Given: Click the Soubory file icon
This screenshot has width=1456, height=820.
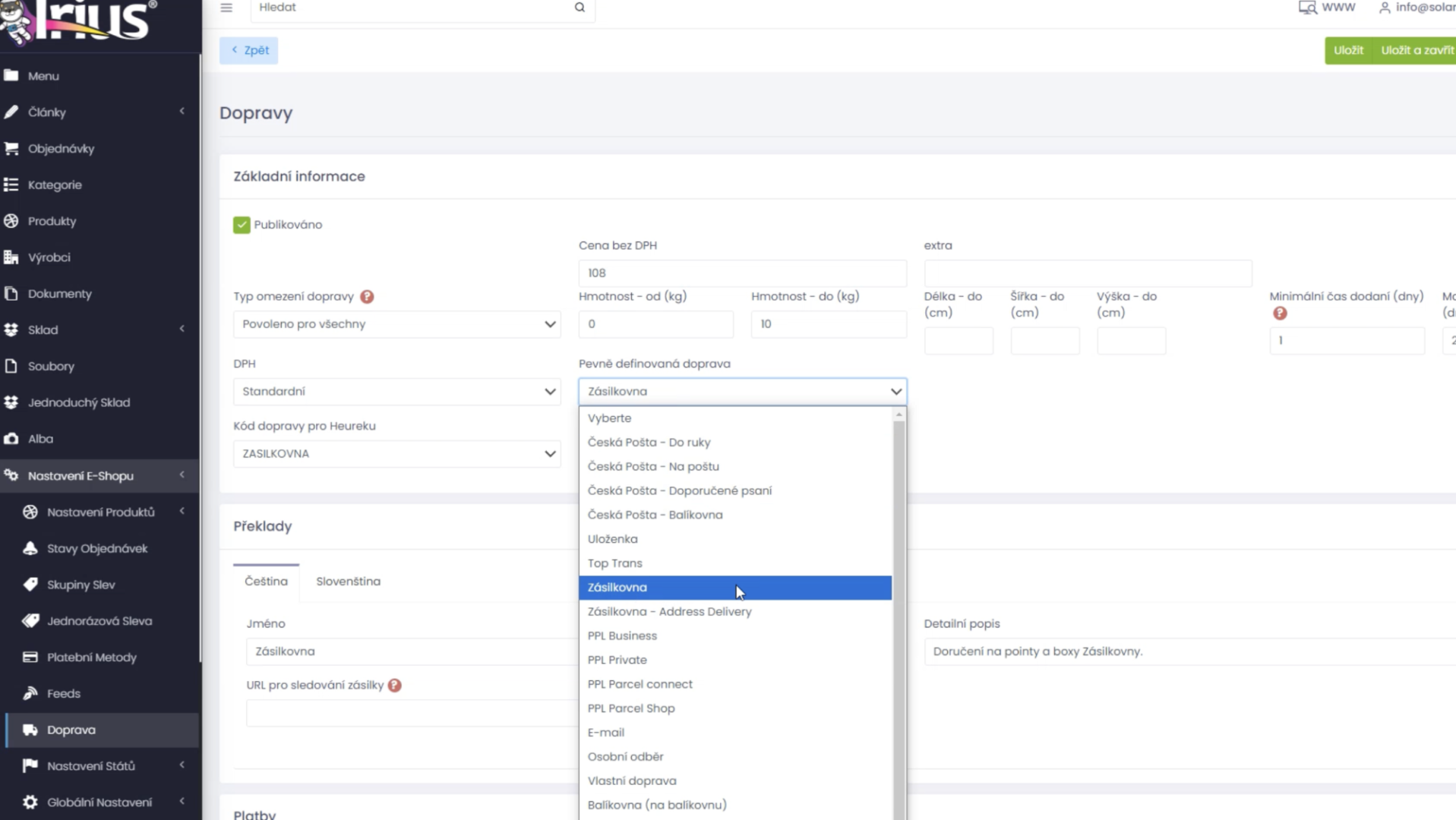Looking at the screenshot, I should tap(11, 366).
